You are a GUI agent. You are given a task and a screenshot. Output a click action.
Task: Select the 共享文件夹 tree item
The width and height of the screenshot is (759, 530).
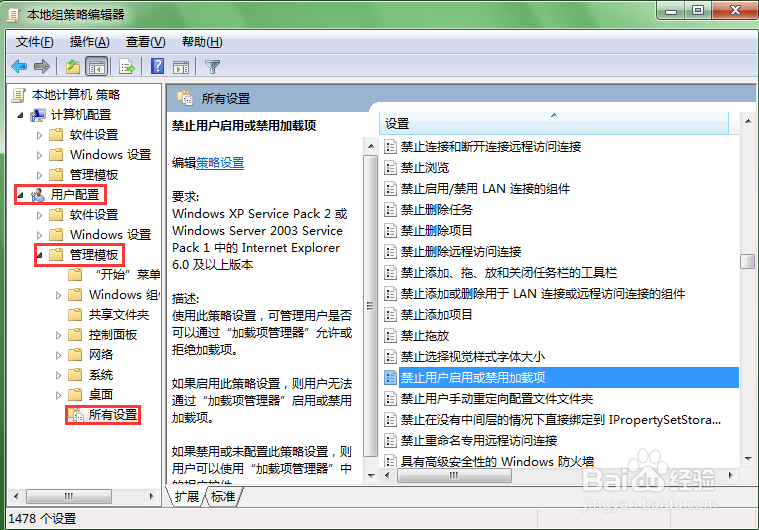(119, 315)
